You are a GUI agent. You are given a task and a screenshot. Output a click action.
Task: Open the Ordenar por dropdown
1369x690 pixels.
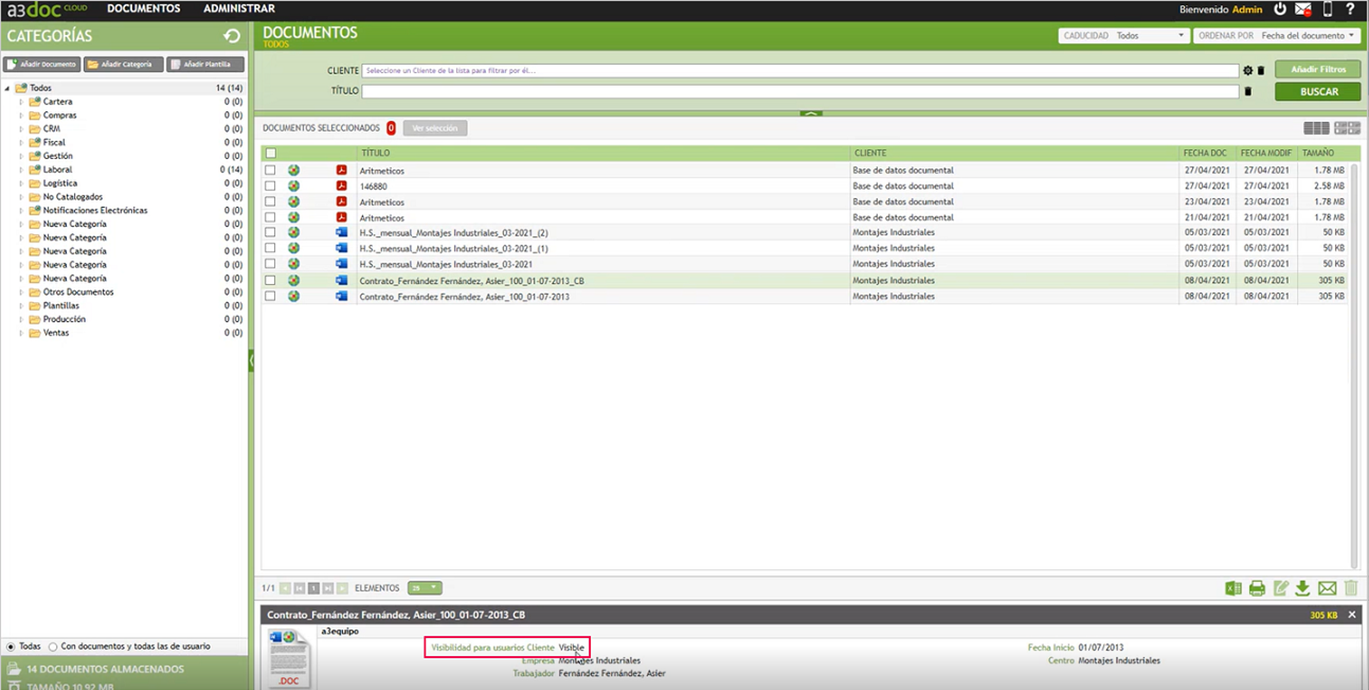1276,36
